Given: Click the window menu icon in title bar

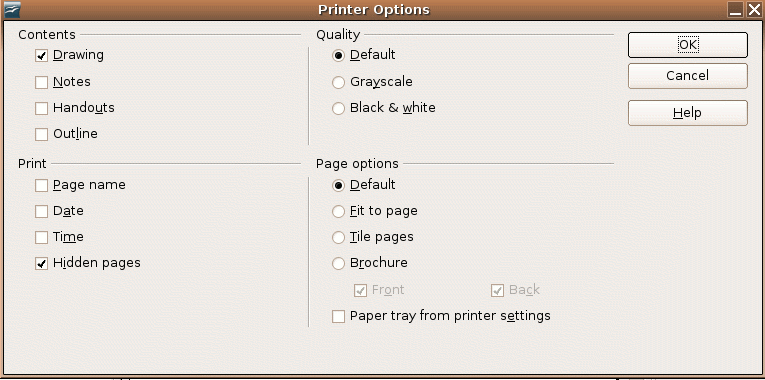Looking at the screenshot, I should click(12, 9).
